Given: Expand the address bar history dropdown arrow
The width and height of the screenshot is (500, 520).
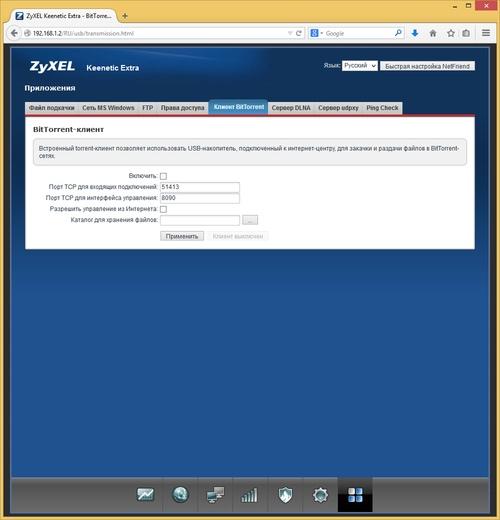Looking at the screenshot, I should coord(290,33).
